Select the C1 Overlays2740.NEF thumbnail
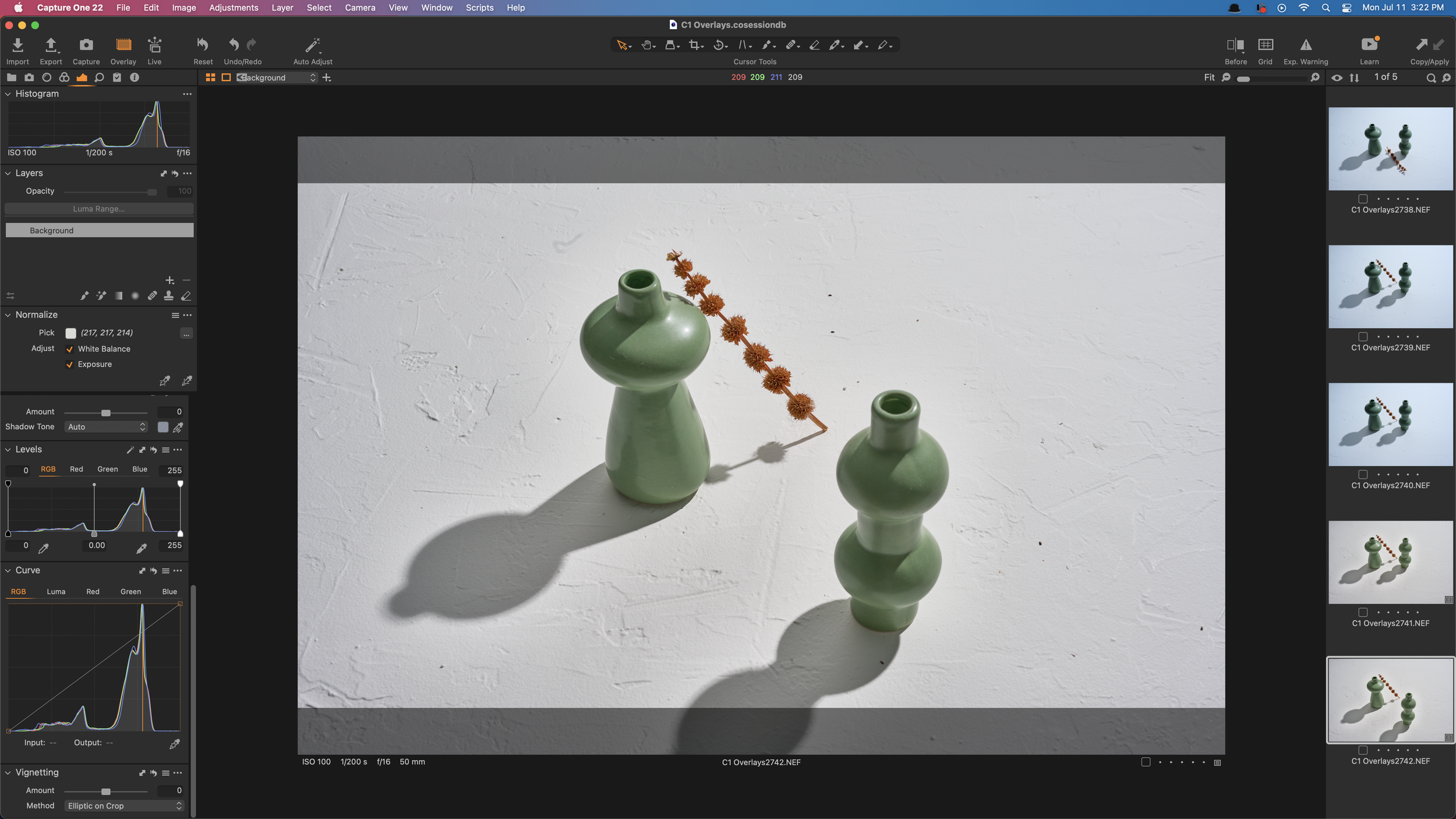 [x=1390, y=425]
